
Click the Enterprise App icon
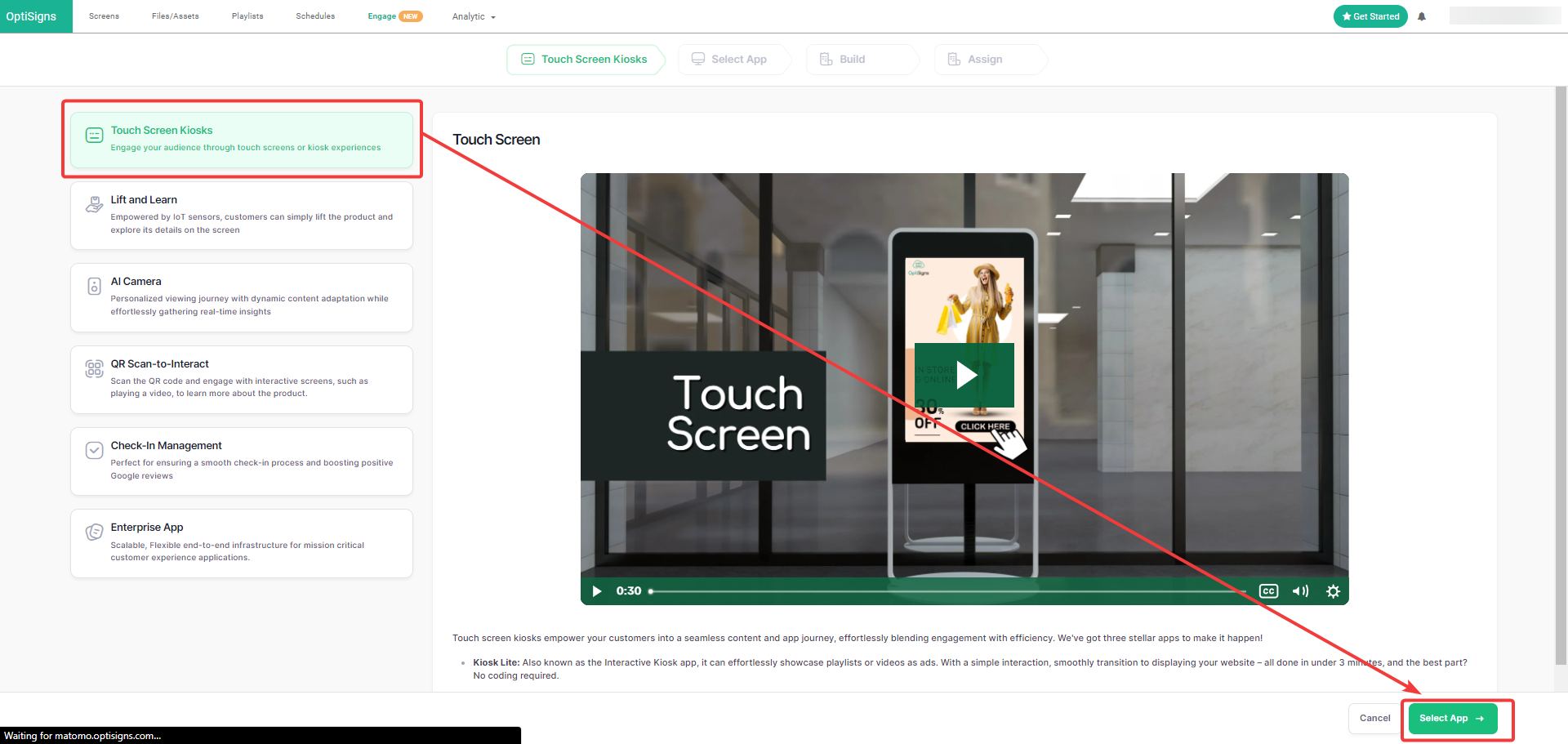pyautogui.click(x=95, y=532)
